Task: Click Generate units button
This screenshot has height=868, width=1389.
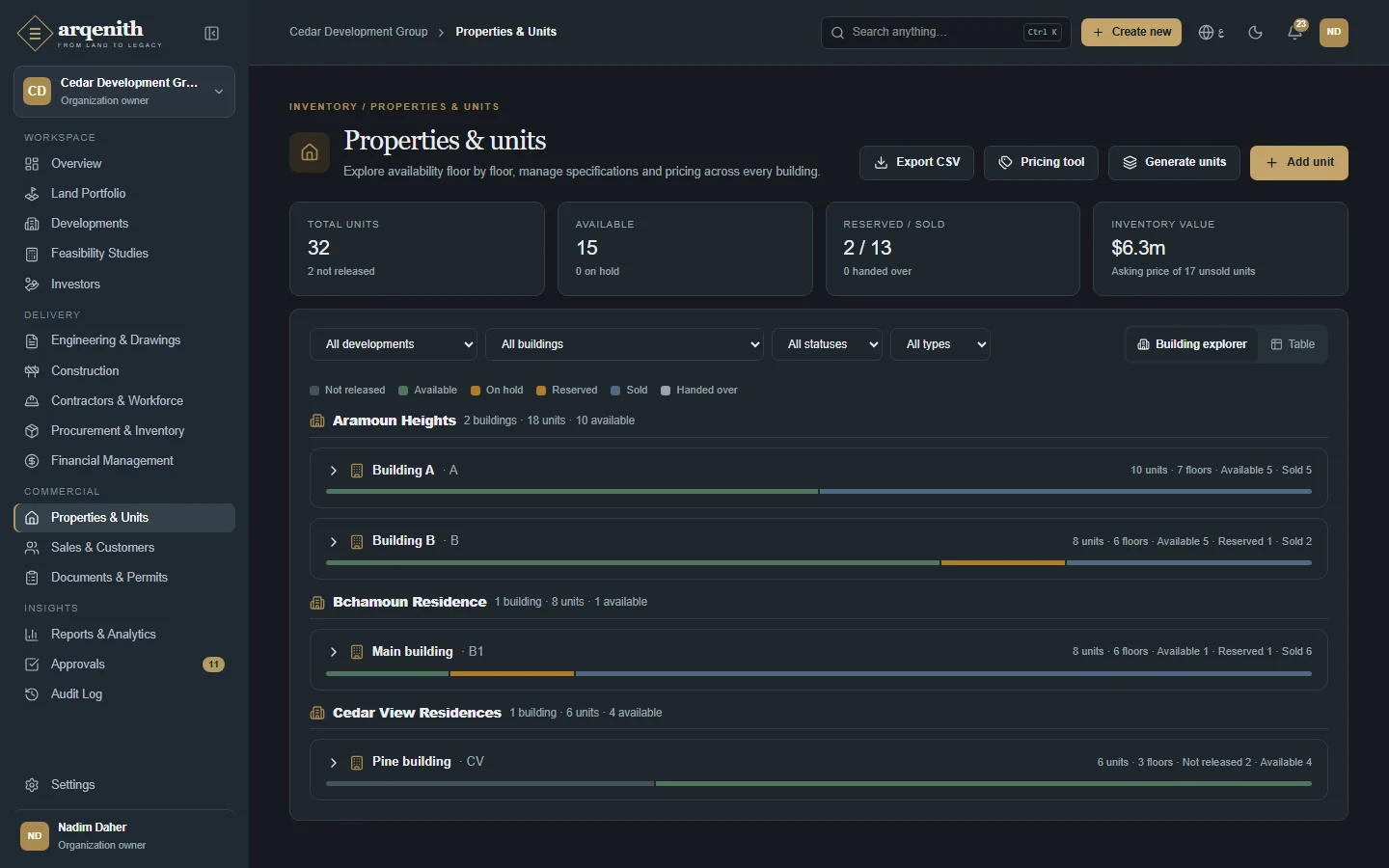Action: pos(1174,162)
